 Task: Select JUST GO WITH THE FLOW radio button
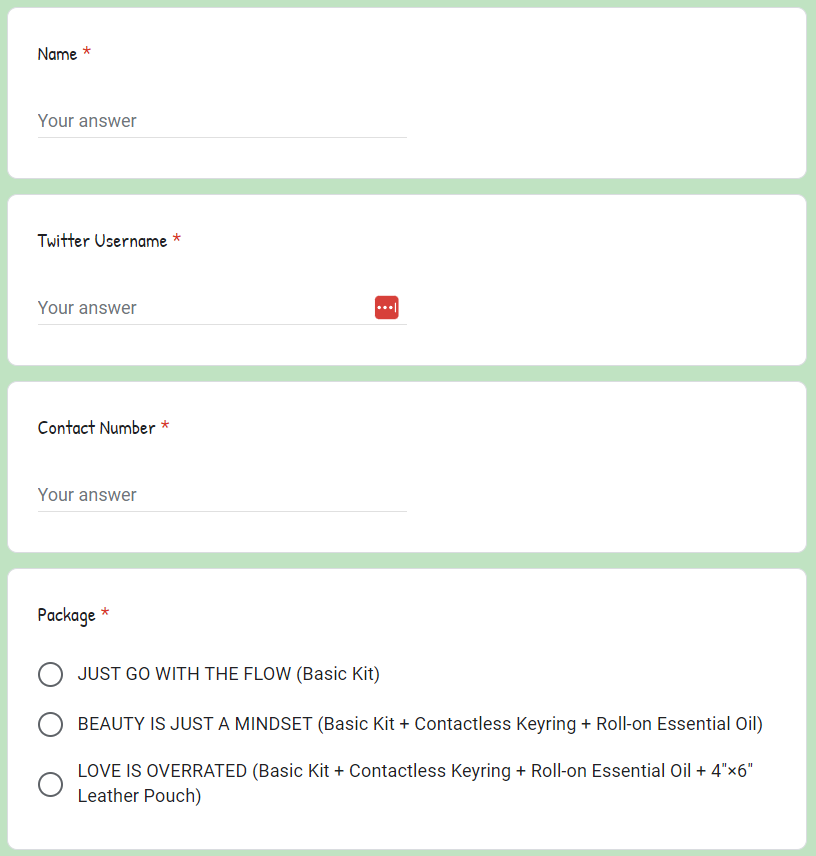(x=50, y=674)
